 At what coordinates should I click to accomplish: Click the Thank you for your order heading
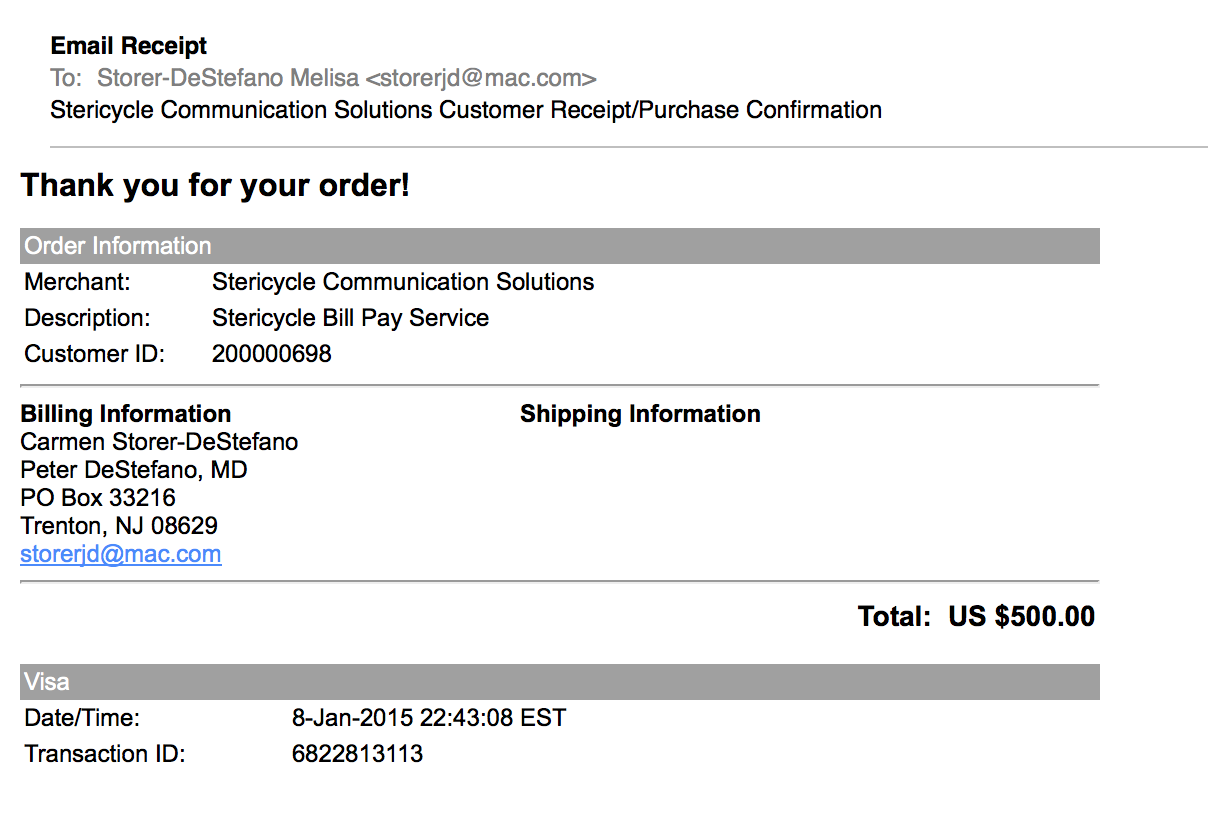pos(216,185)
